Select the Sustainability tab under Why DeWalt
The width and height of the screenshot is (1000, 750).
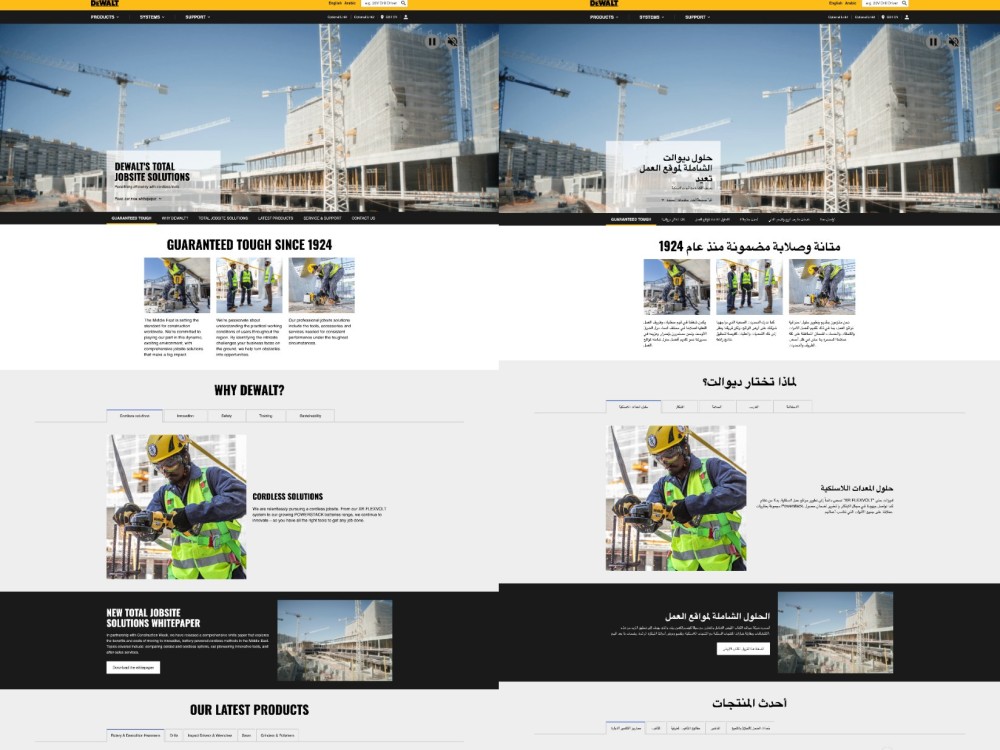pyautogui.click(x=311, y=416)
